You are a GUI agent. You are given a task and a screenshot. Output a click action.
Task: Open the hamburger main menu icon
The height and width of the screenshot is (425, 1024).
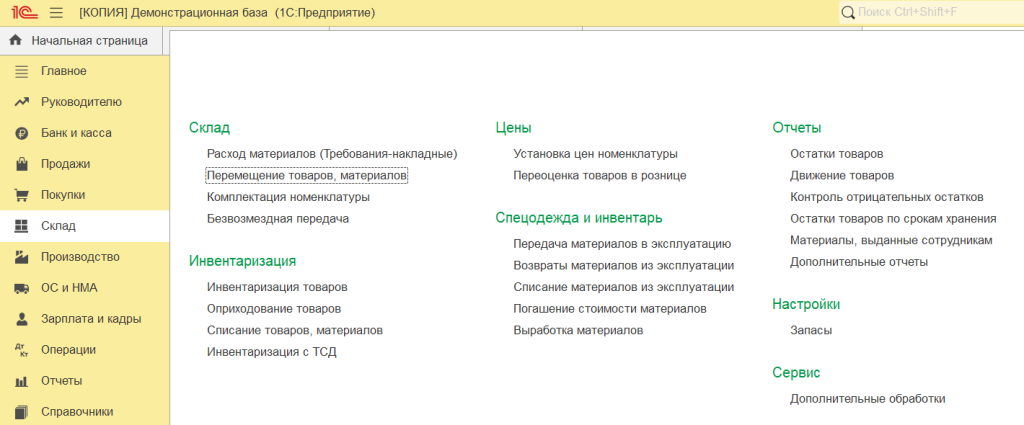(56, 12)
